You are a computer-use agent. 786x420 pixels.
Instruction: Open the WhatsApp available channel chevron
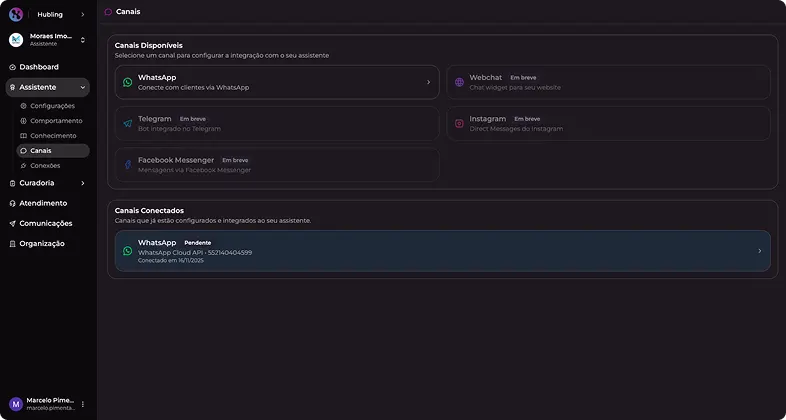click(x=428, y=82)
